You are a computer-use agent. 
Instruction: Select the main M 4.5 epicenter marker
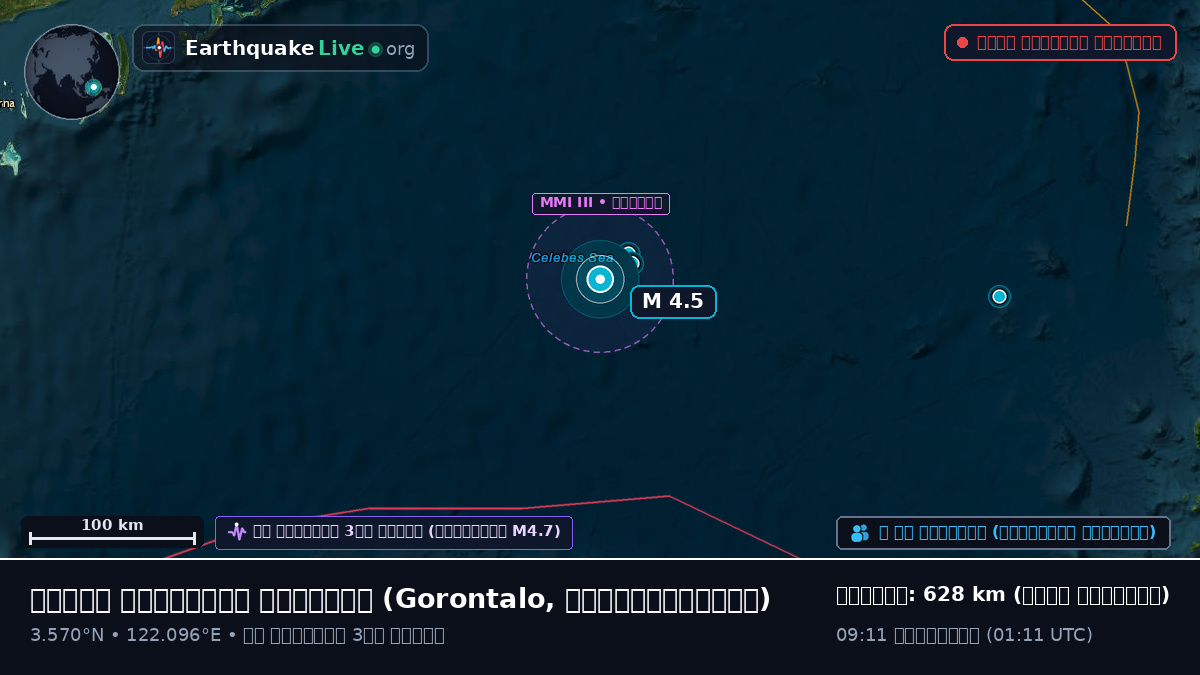(600, 279)
